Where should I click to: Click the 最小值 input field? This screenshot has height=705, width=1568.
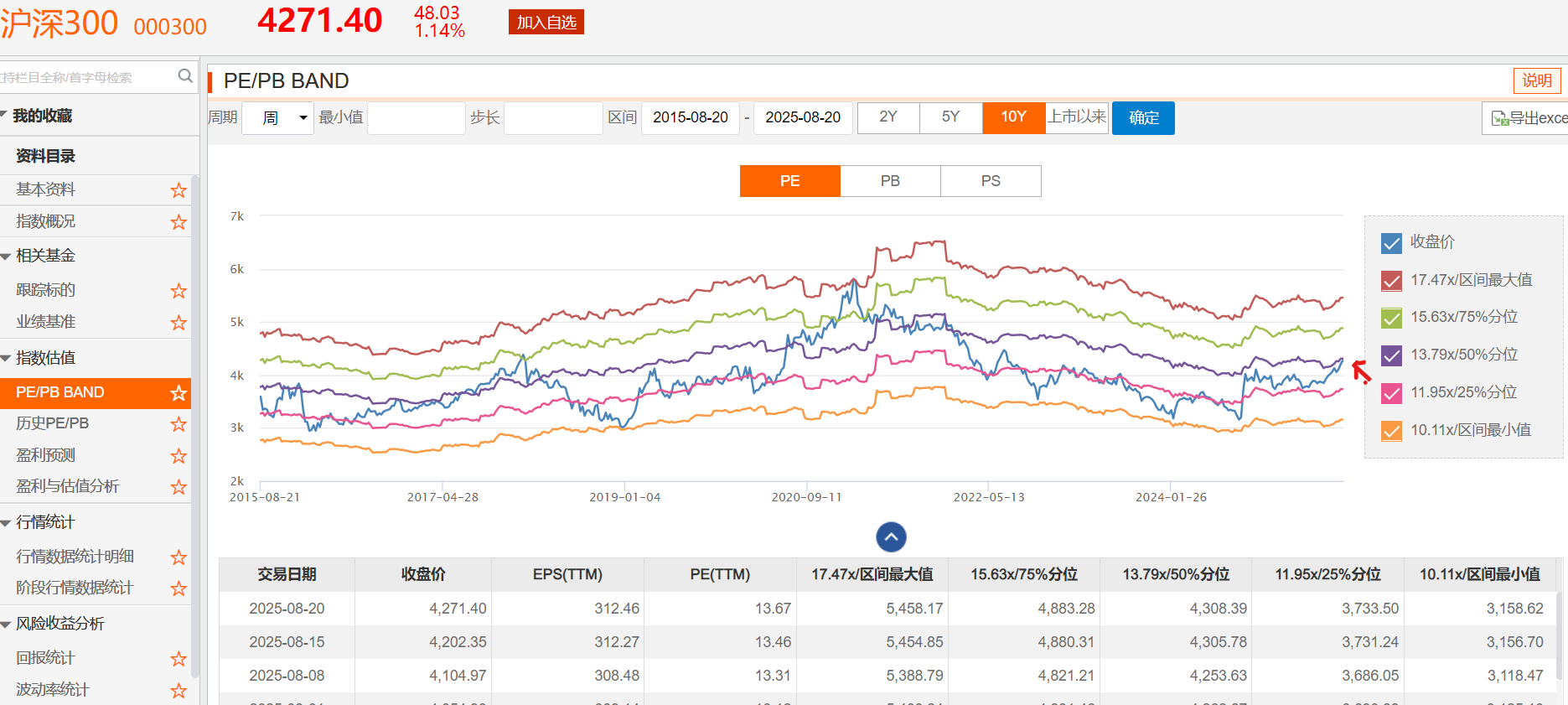tap(416, 118)
